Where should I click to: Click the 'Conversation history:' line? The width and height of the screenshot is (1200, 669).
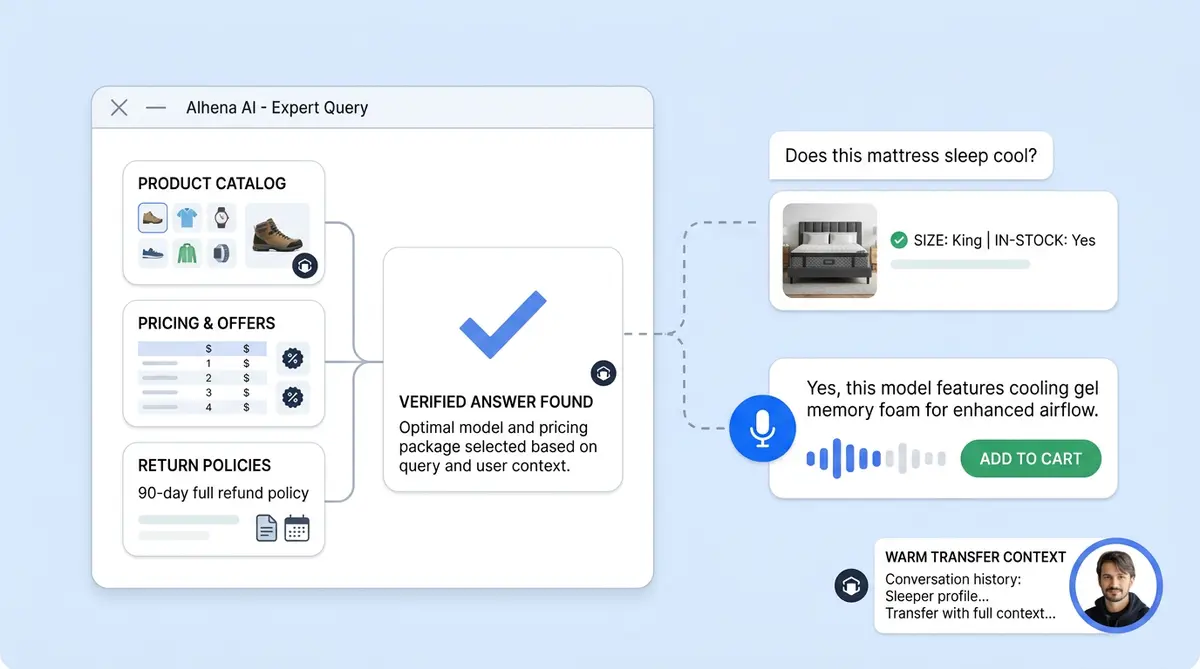(953, 580)
